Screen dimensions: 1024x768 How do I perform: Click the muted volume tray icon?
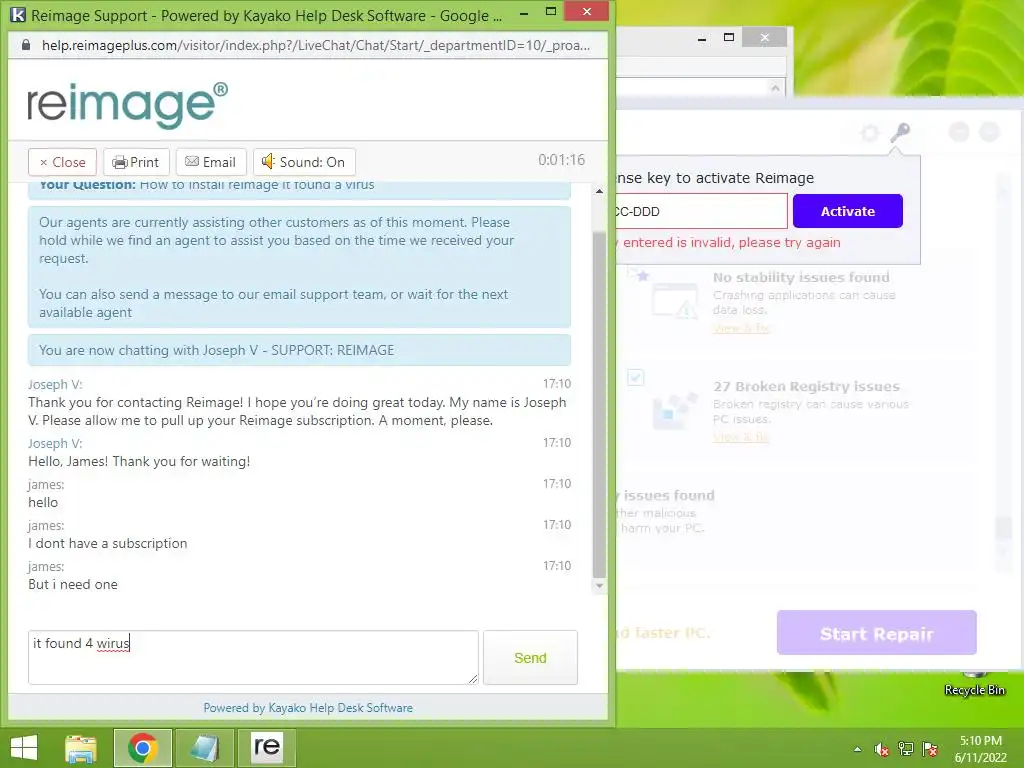(882, 749)
